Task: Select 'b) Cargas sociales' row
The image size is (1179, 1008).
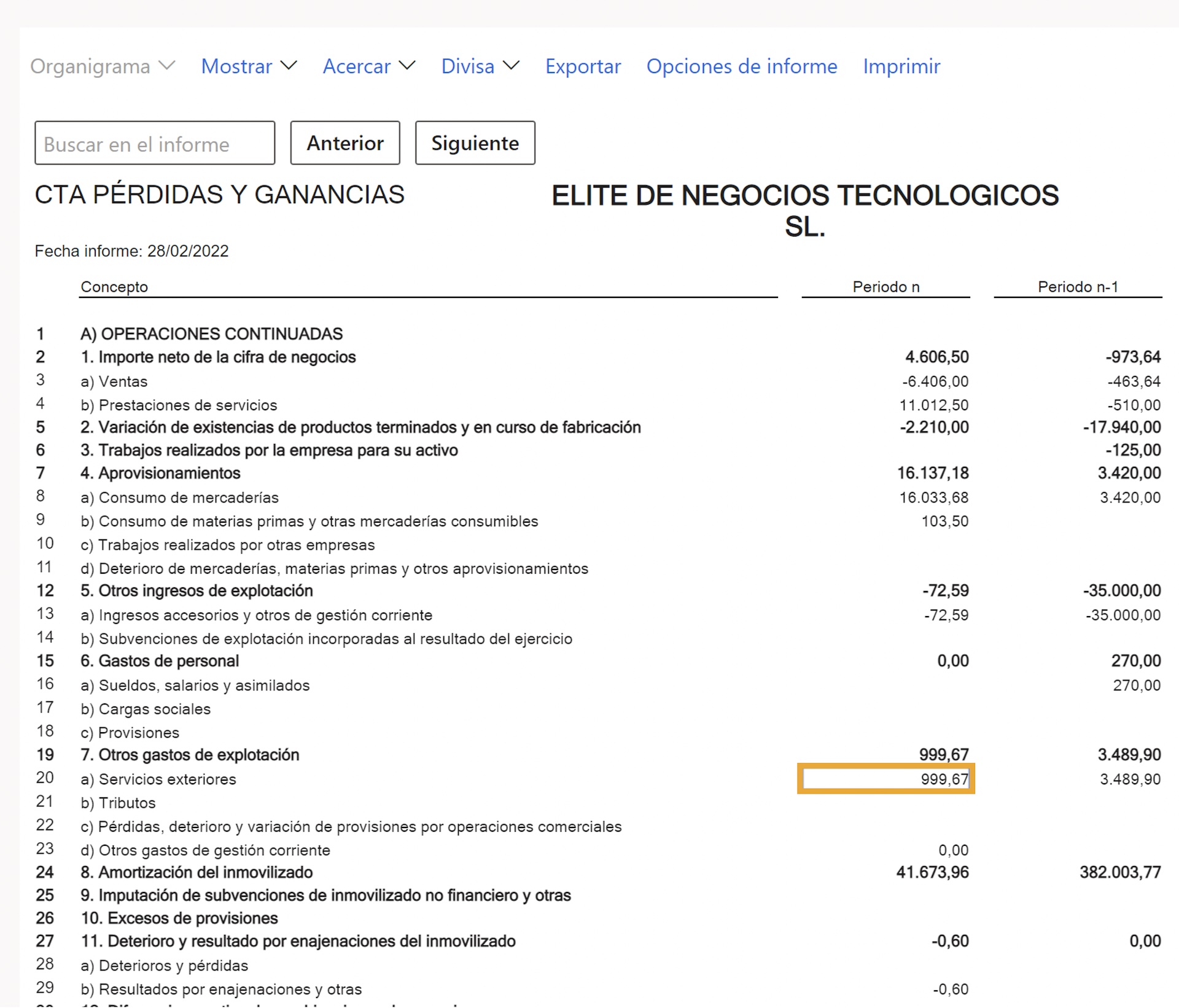Action: point(146,709)
